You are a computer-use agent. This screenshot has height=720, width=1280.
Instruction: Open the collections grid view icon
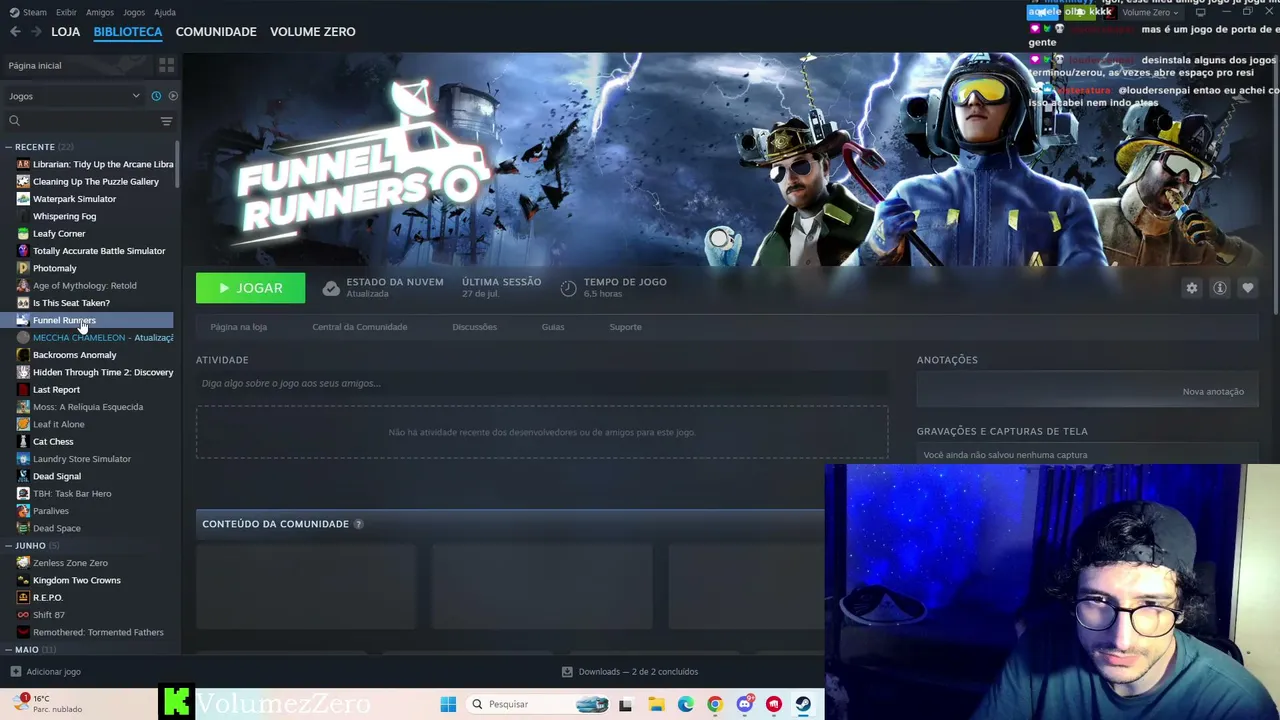pos(166,65)
